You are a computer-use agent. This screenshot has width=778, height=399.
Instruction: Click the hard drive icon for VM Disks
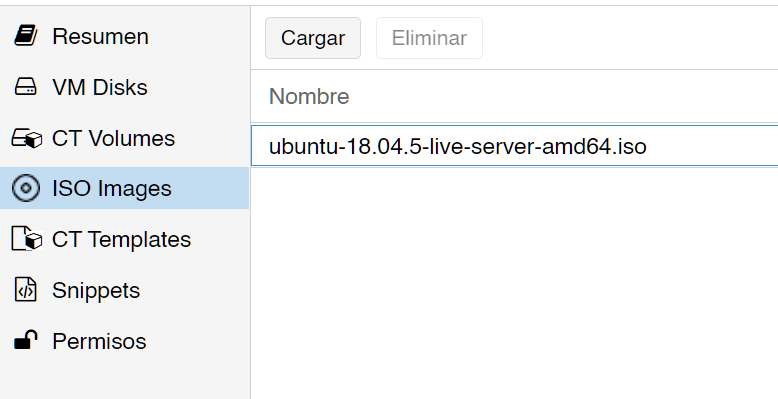click(x=26, y=87)
